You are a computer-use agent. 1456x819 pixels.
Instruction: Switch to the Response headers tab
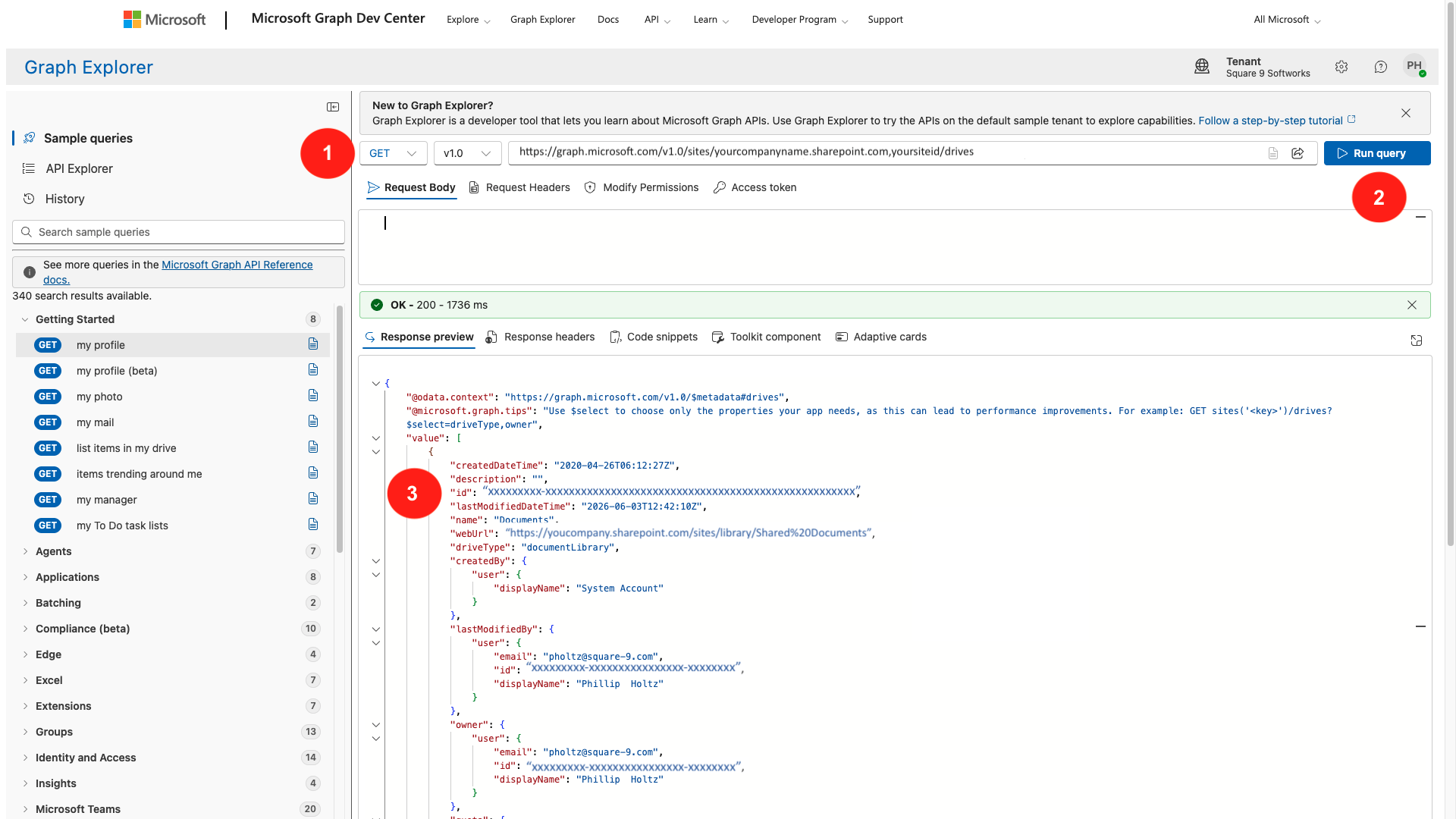click(x=541, y=337)
